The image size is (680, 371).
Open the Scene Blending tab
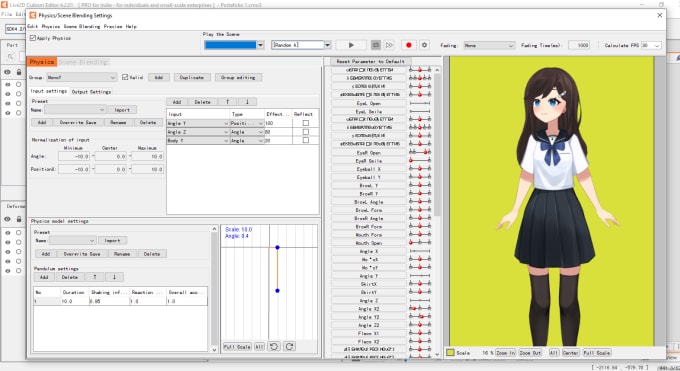point(83,62)
